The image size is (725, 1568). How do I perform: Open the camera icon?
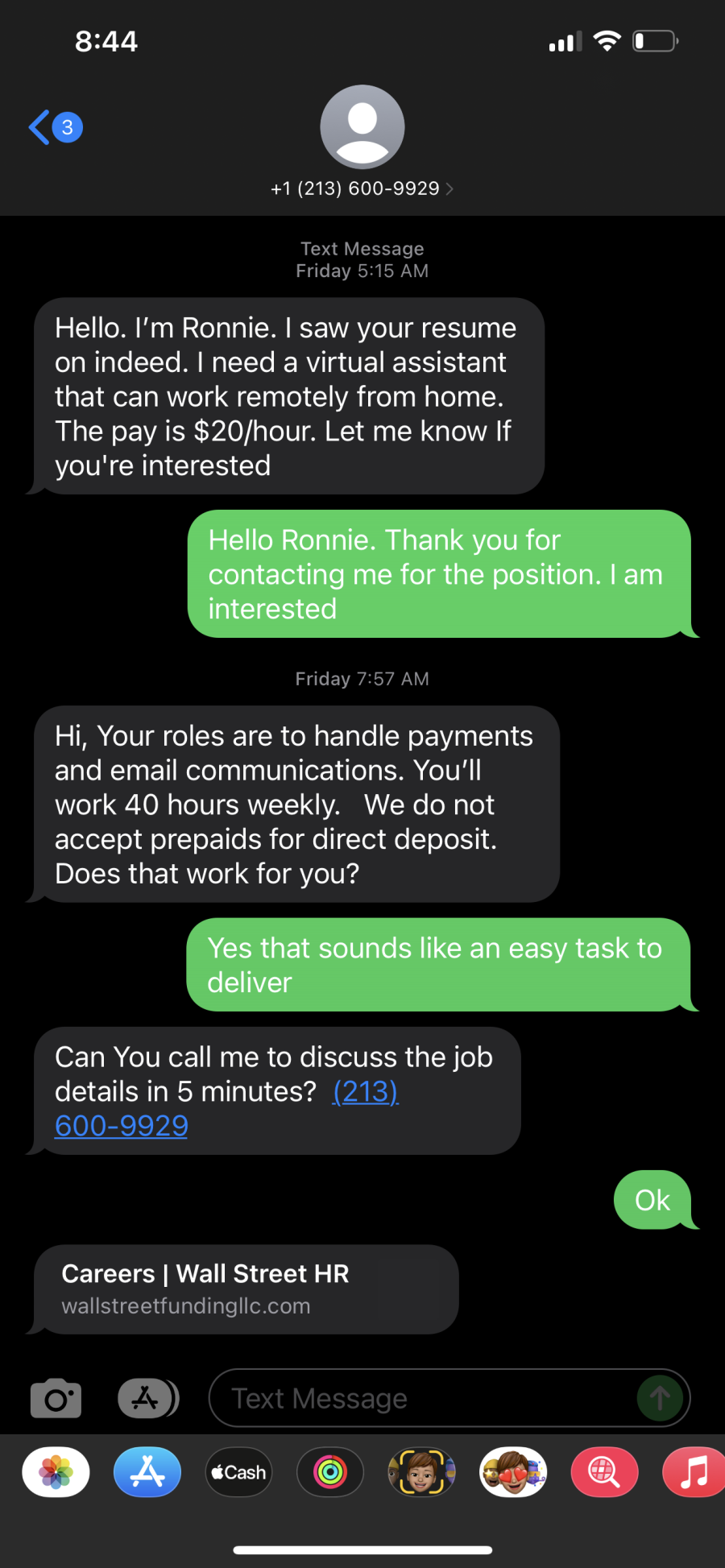[56, 1398]
